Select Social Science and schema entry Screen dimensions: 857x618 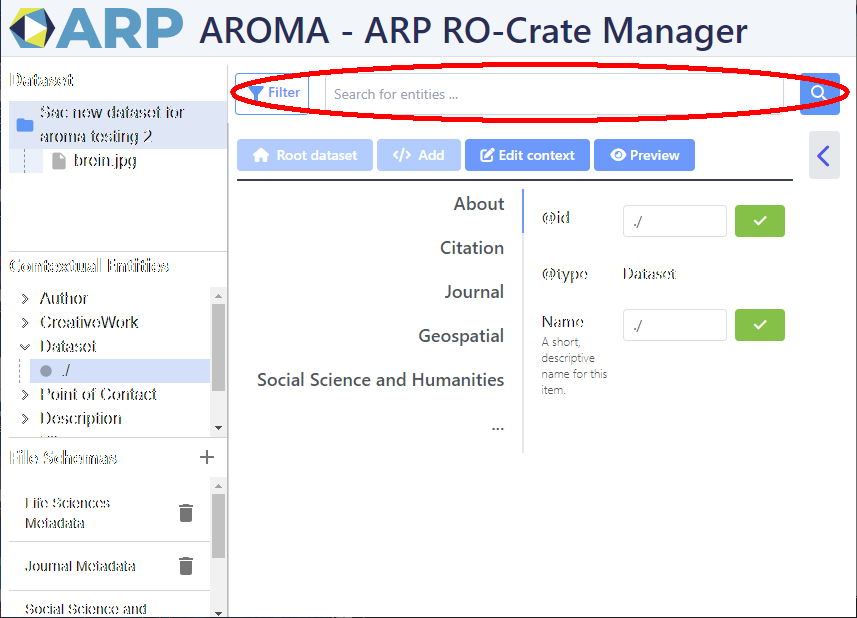coord(86,609)
